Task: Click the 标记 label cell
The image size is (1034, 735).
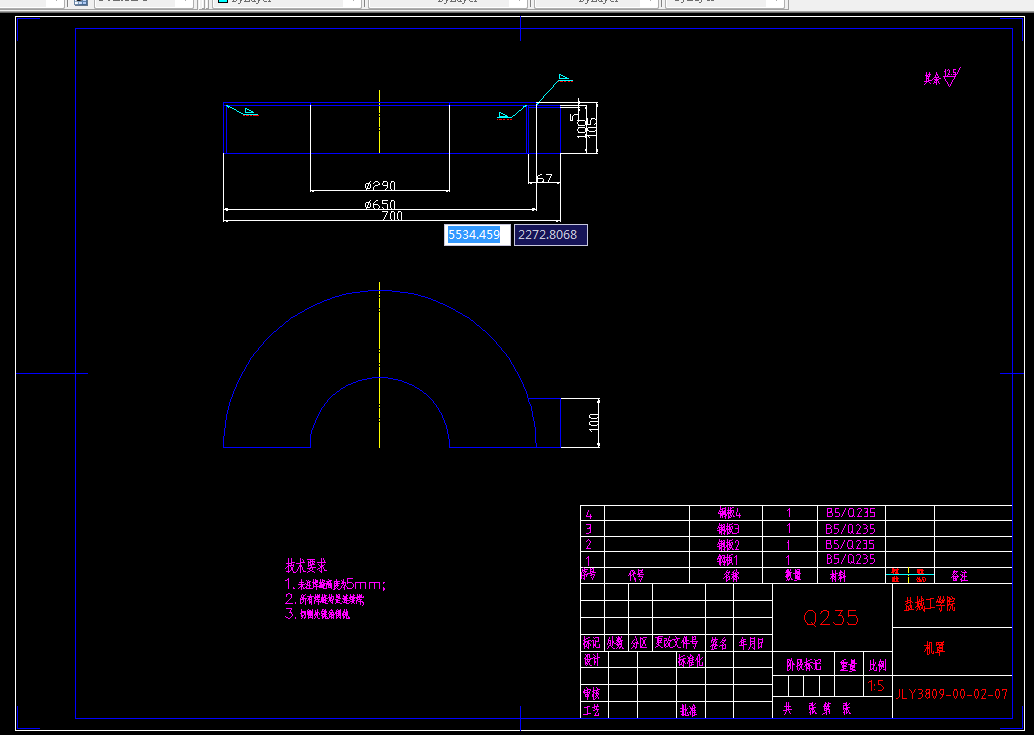Action: (x=592, y=643)
